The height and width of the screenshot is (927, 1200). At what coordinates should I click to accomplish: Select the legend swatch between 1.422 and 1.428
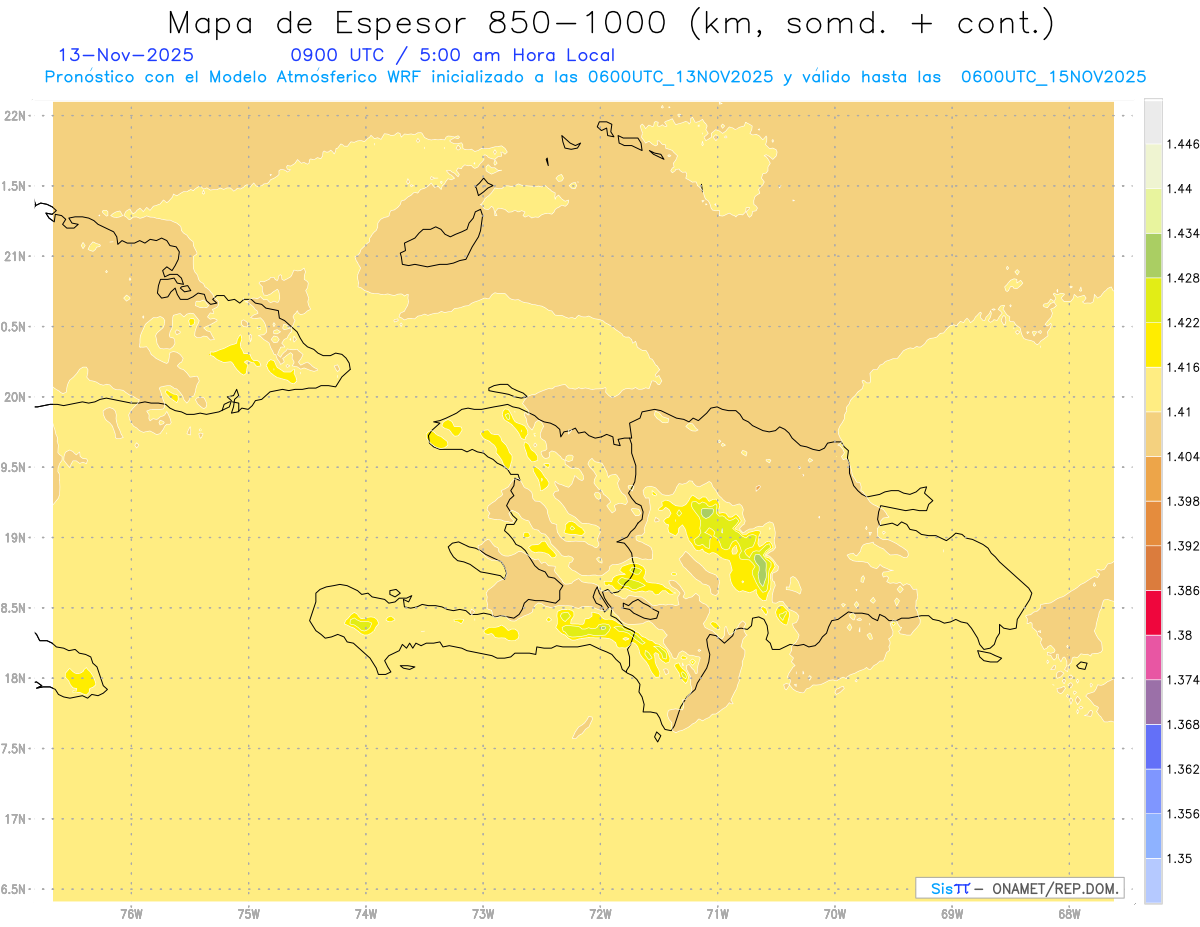click(1153, 300)
